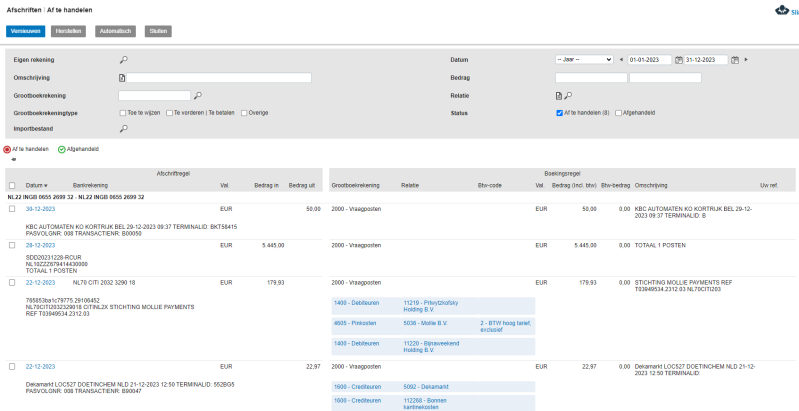The height and width of the screenshot is (411, 799).
Task: Click the red Af te handelen status indicator
Action: [8, 149]
